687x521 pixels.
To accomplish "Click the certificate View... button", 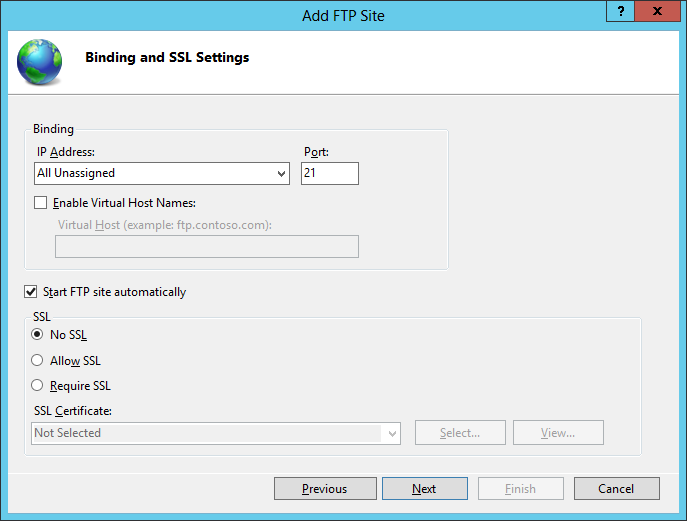I will (x=558, y=433).
